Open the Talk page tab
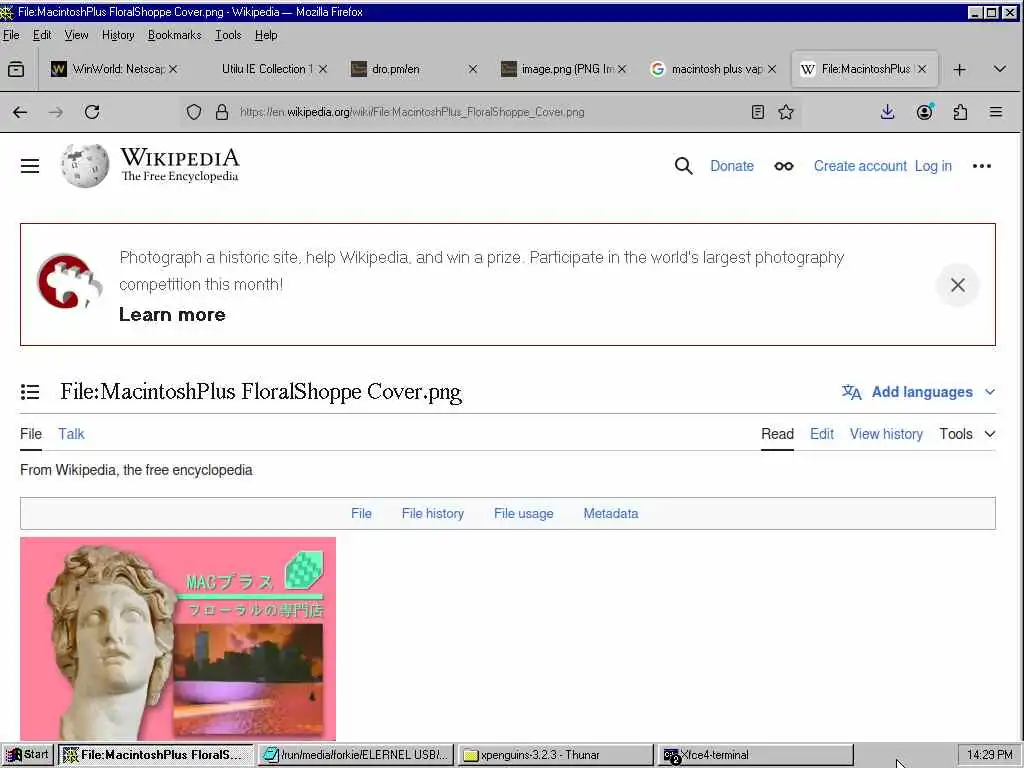The image size is (1024, 768). tap(71, 434)
